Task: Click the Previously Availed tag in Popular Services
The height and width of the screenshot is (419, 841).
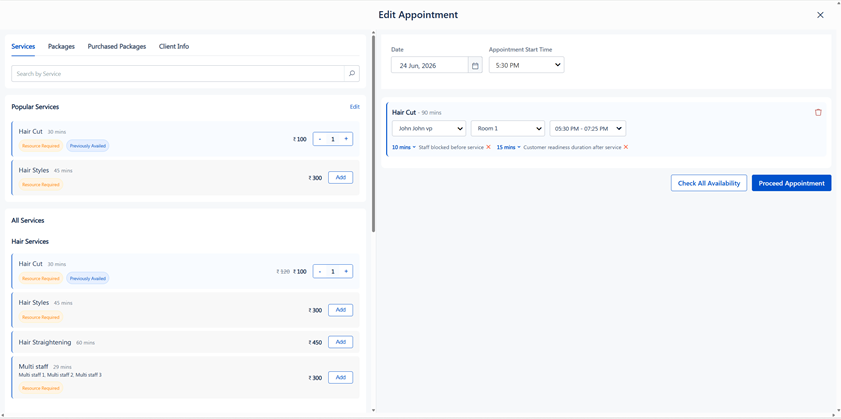Action: point(87,145)
